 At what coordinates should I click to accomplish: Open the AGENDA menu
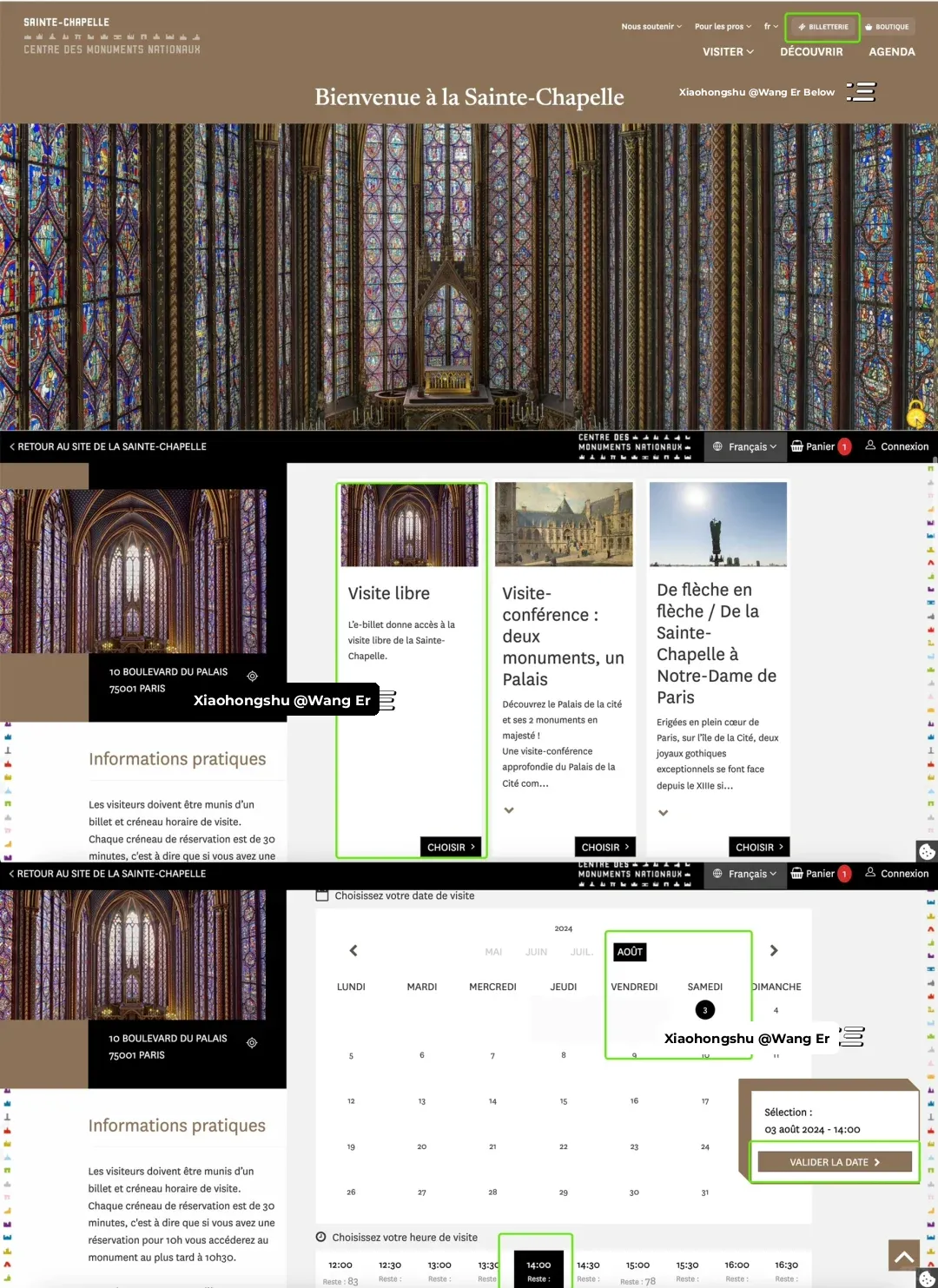891,51
